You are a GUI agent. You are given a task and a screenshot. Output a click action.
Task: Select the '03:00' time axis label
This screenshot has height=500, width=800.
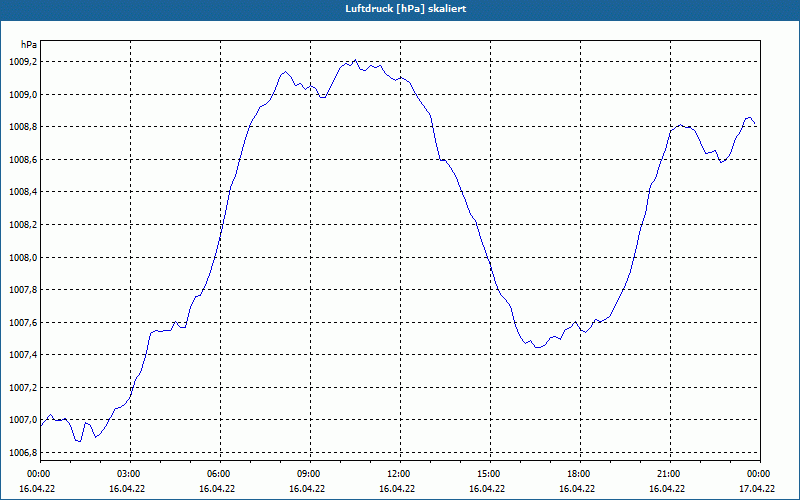(x=129, y=474)
